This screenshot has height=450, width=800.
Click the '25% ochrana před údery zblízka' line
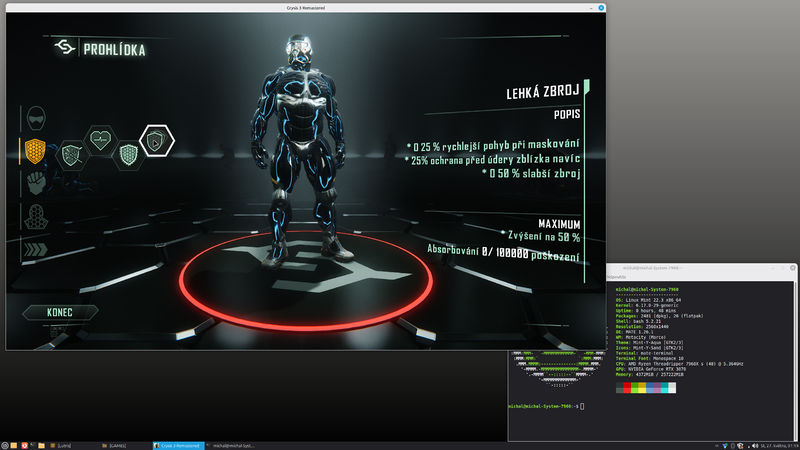(492, 160)
